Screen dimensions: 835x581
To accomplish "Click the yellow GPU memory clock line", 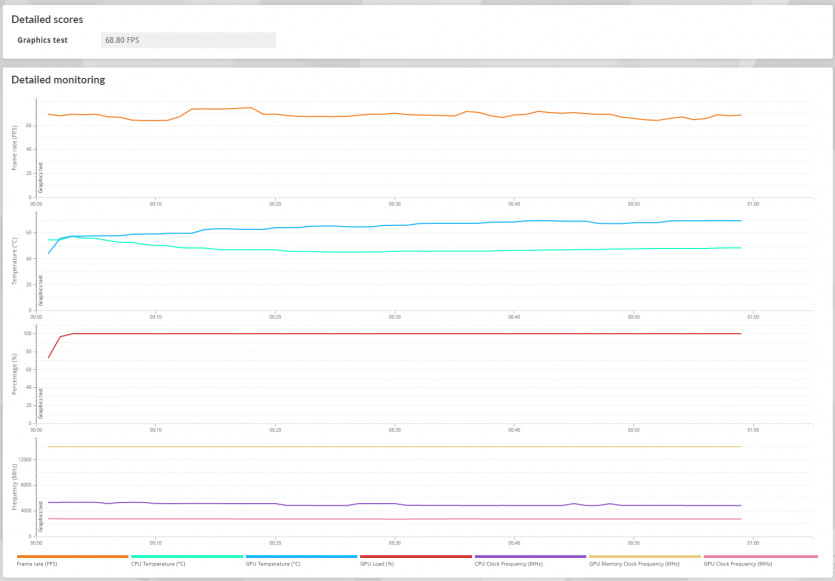I will click(400, 447).
